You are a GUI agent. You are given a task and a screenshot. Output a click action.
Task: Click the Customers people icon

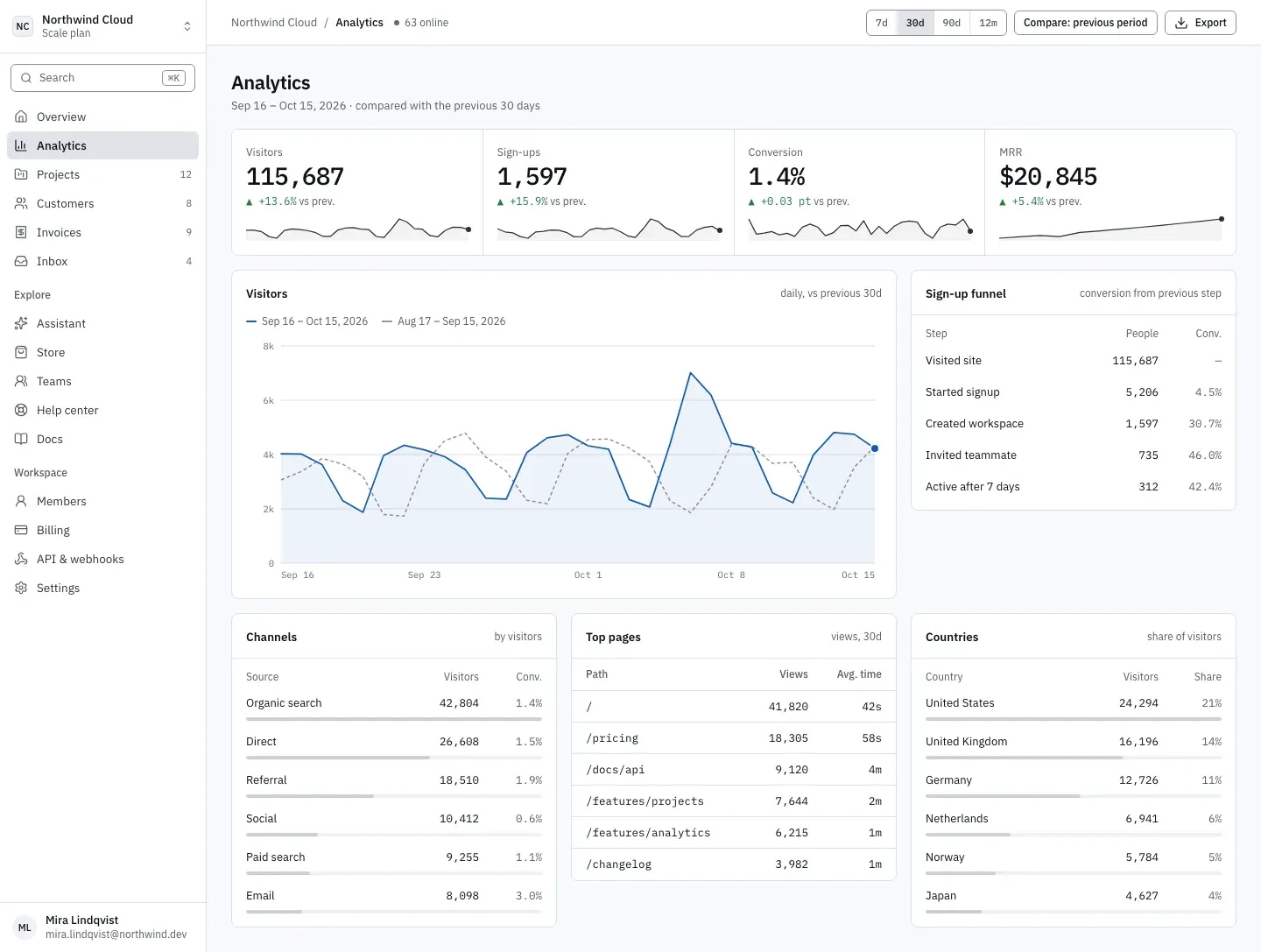tap(21, 203)
